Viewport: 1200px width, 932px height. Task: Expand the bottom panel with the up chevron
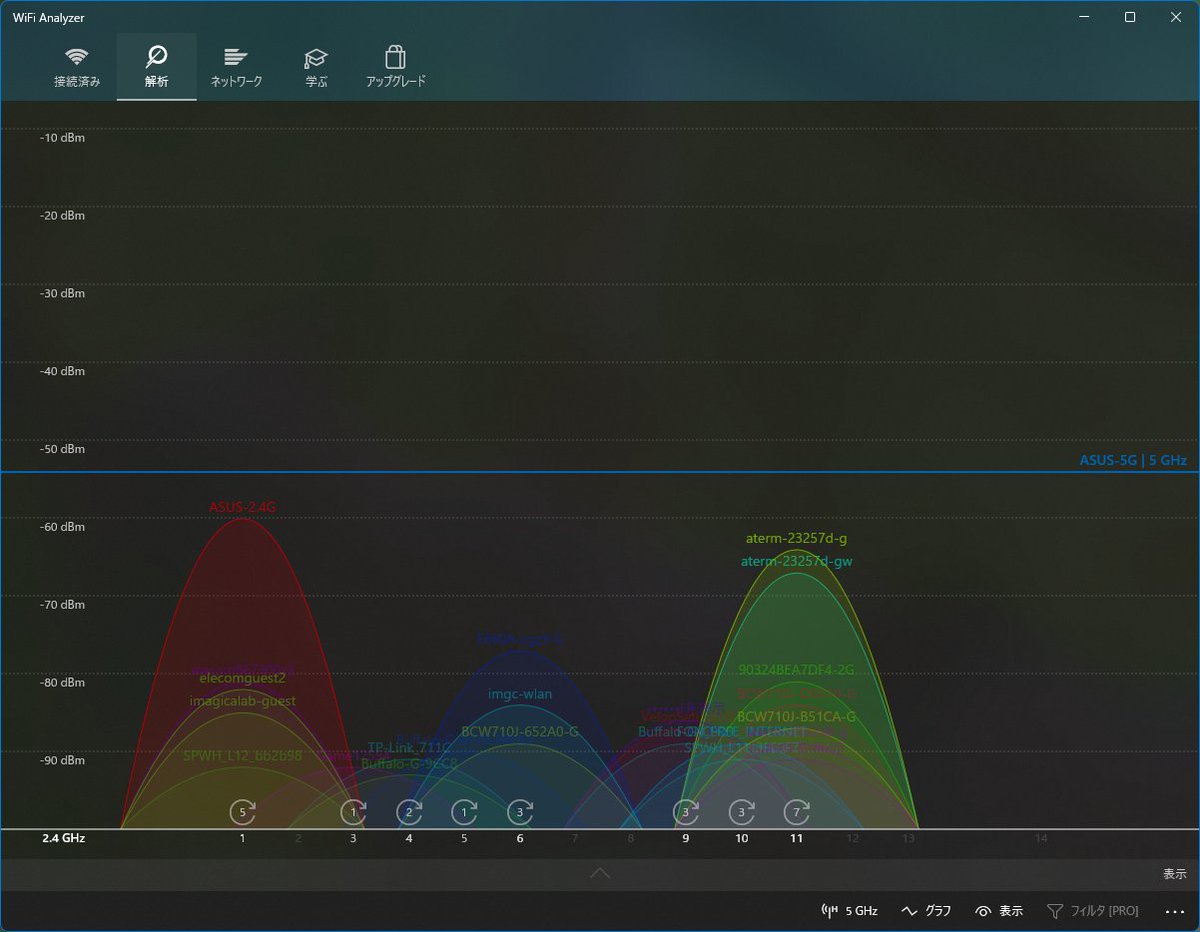click(600, 873)
